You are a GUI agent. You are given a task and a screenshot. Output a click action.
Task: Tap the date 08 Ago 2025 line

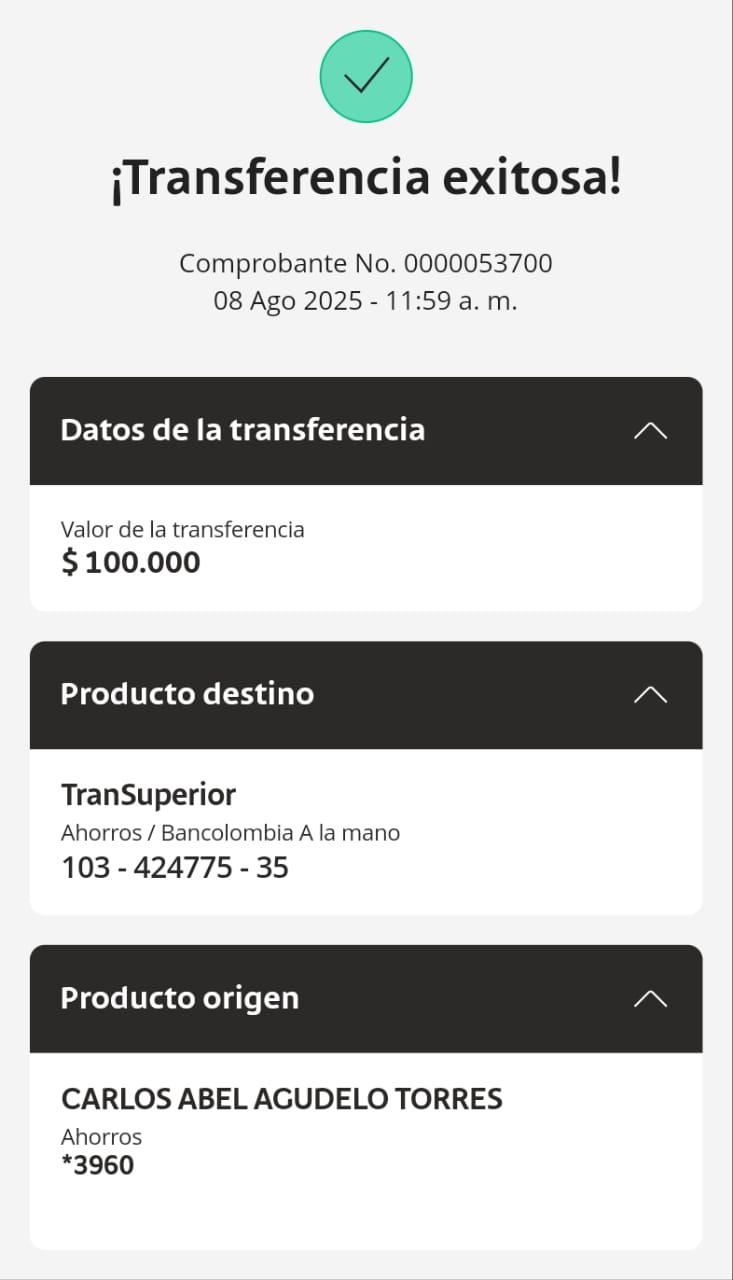pos(366,301)
